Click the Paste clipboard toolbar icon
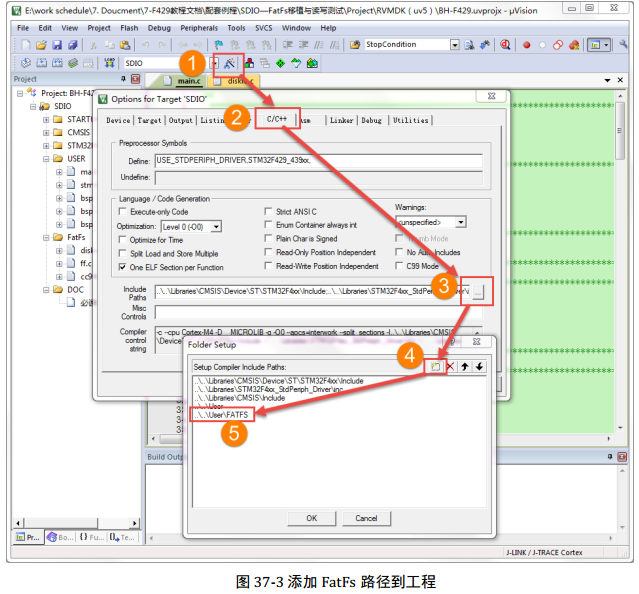This screenshot has height=594, width=639. 126,45
